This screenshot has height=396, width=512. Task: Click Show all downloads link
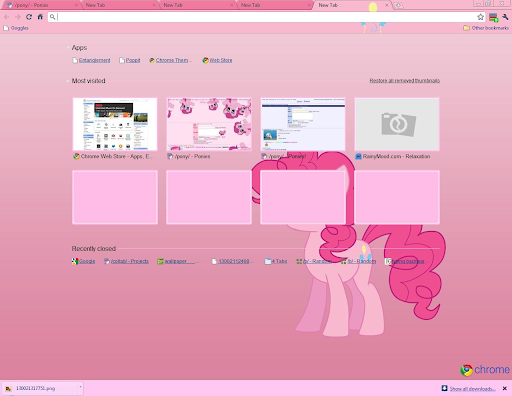pyautogui.click(x=472, y=389)
